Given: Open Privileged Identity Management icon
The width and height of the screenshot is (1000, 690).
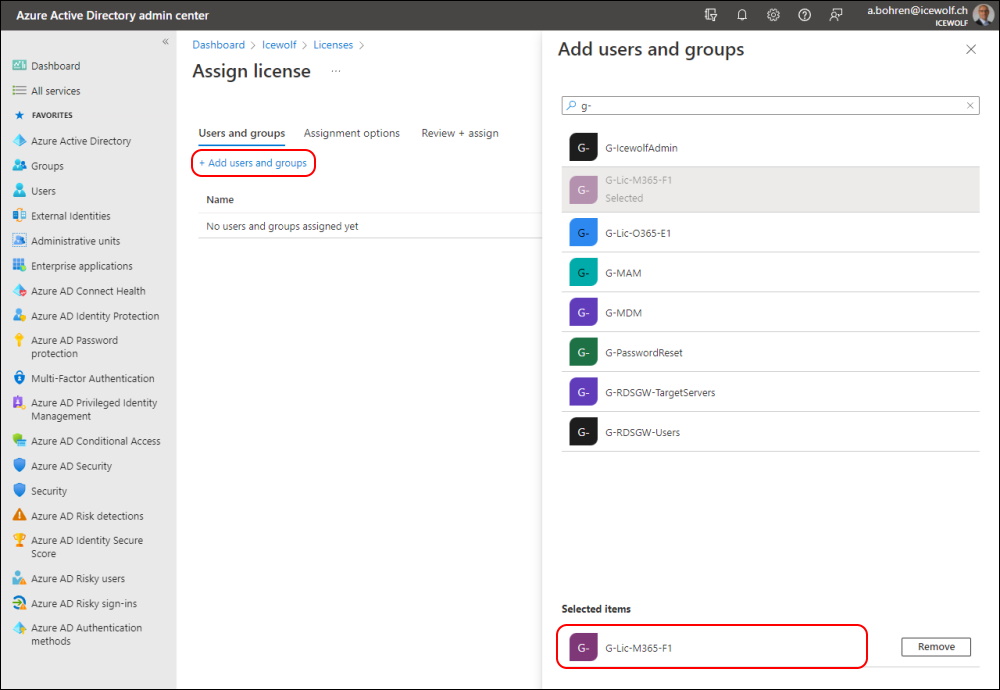Looking at the screenshot, I should click(x=20, y=403).
